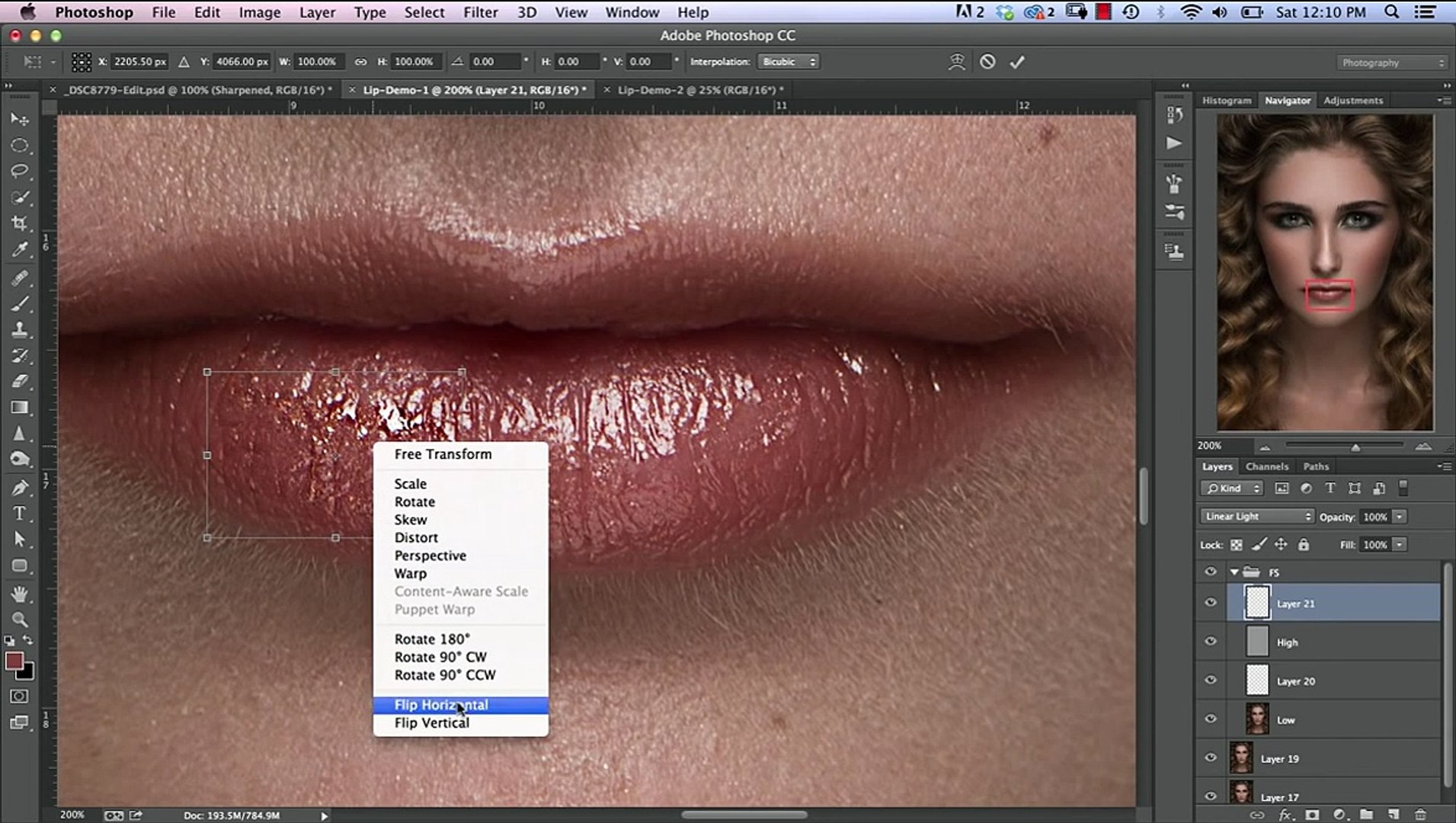The height and width of the screenshot is (823, 1456).
Task: Toggle visibility of the High layer
Action: coord(1211,642)
